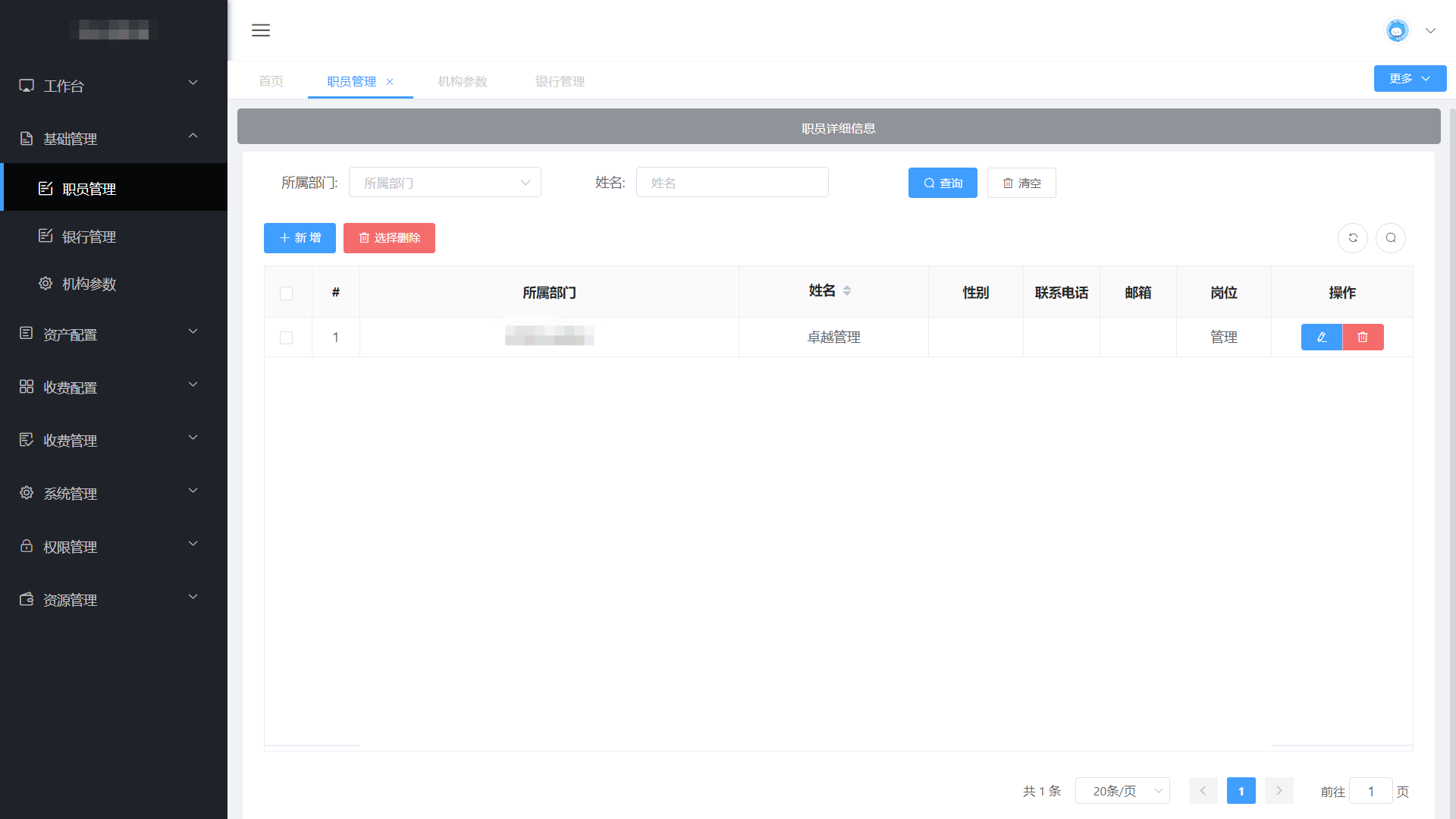Click the 职员管理 edit icon in sidebar

coord(45,188)
